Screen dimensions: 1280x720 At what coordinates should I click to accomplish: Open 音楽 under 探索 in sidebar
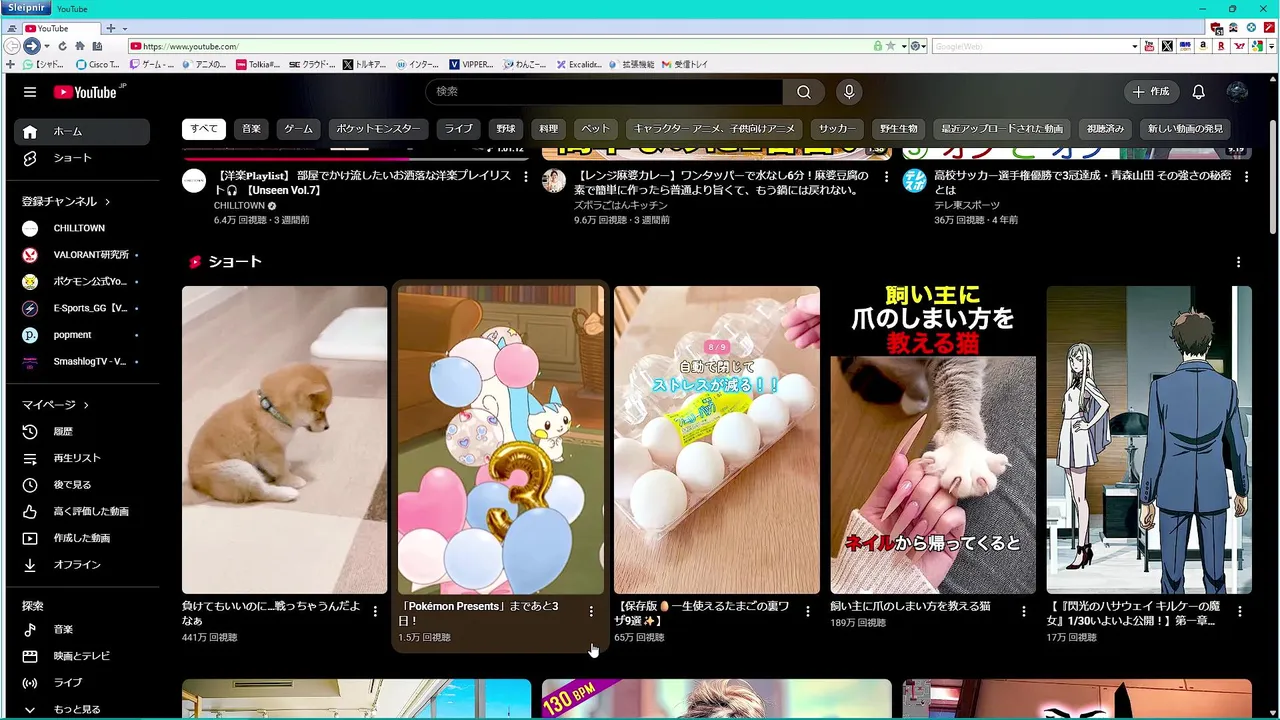[x=82, y=629]
